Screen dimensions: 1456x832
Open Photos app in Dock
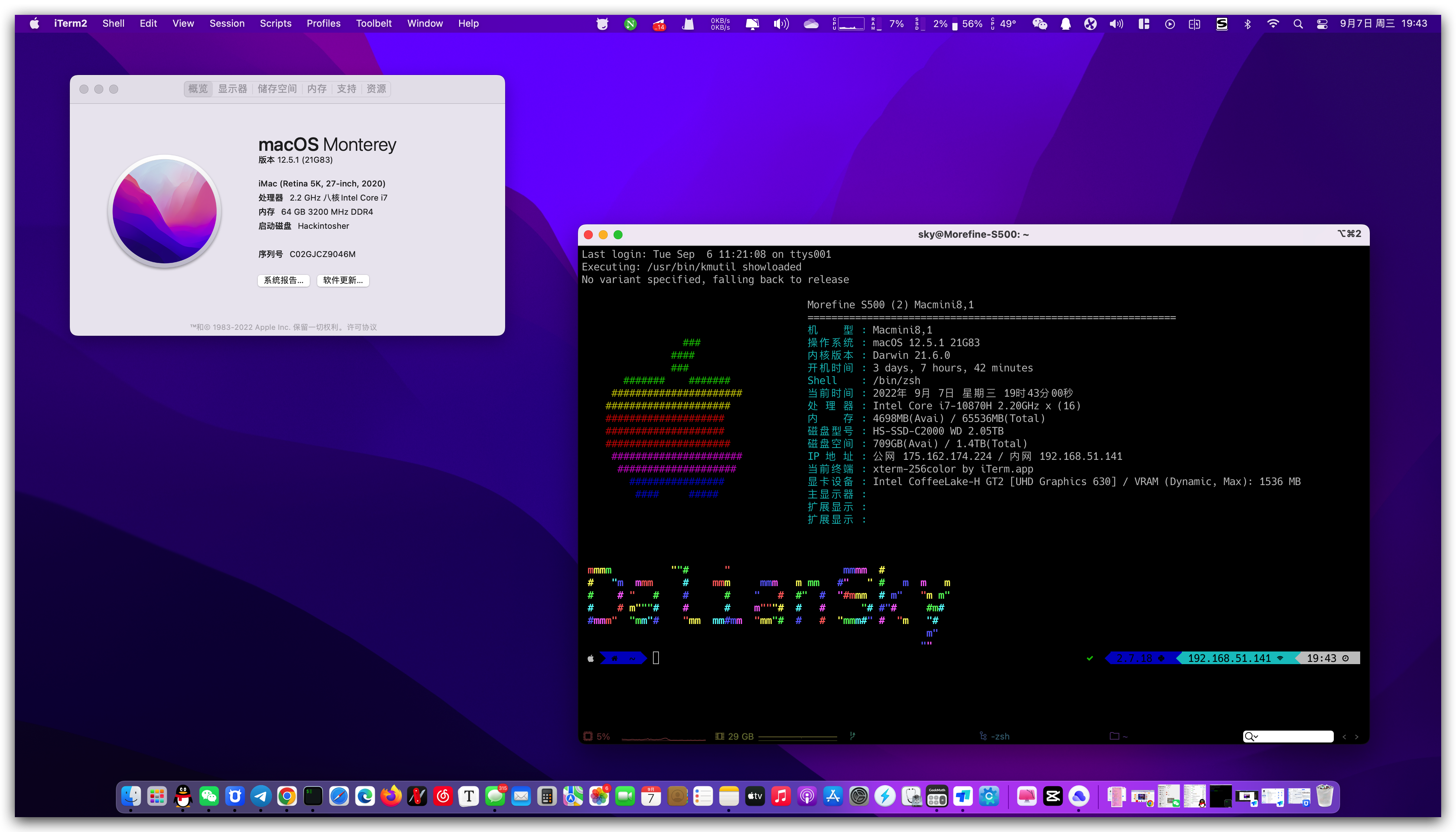(599, 796)
